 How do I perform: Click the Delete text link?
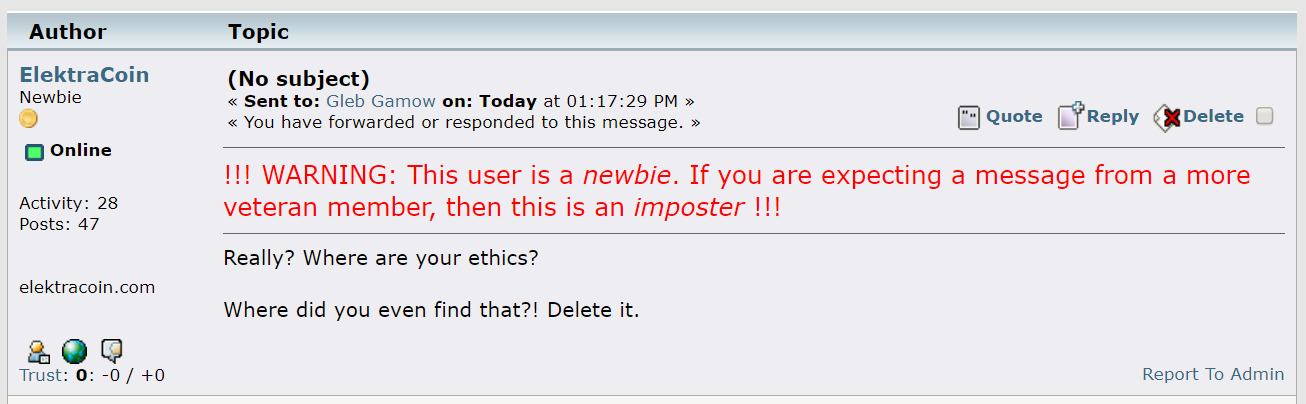click(x=1214, y=116)
